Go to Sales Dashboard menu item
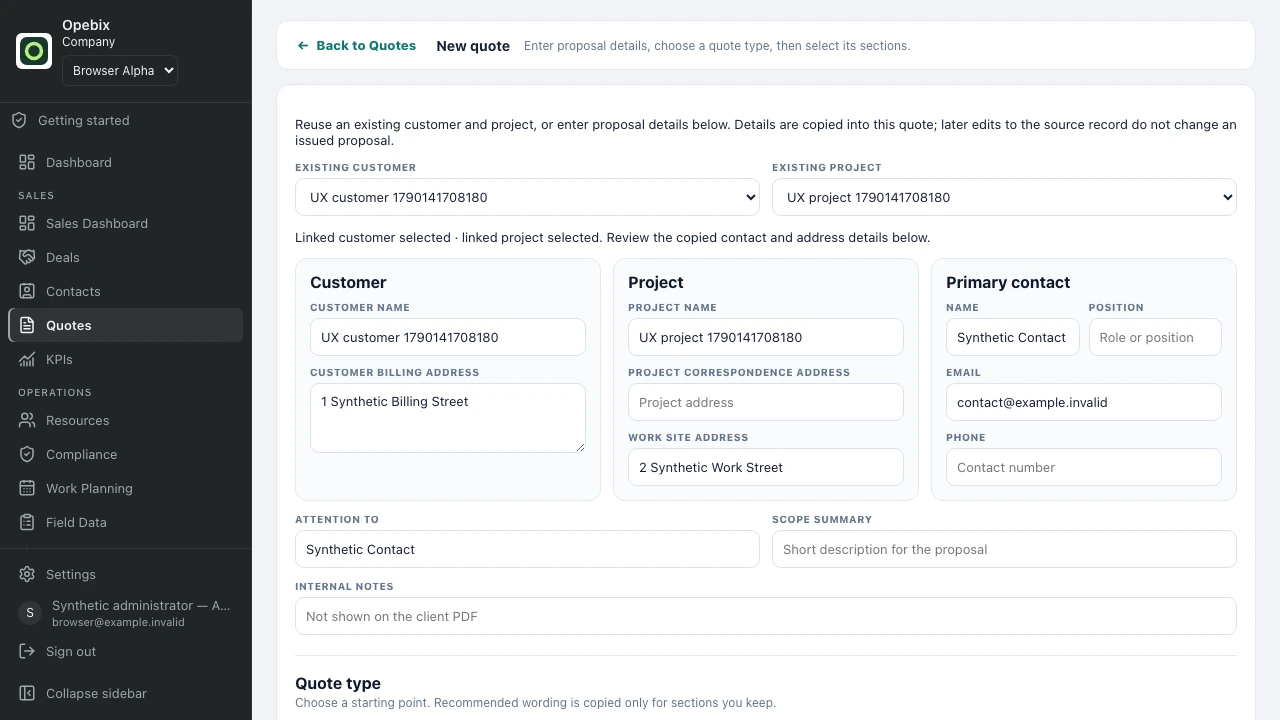The height and width of the screenshot is (720, 1280). pos(126,223)
